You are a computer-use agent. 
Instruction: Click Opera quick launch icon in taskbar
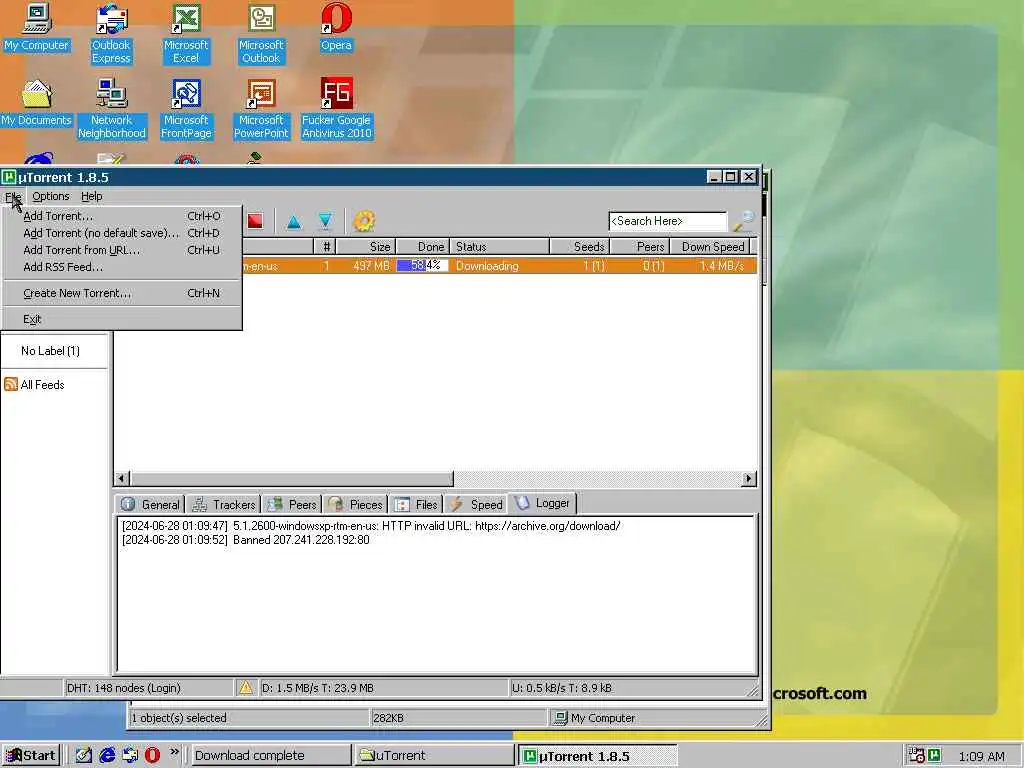pyautogui.click(x=152, y=756)
